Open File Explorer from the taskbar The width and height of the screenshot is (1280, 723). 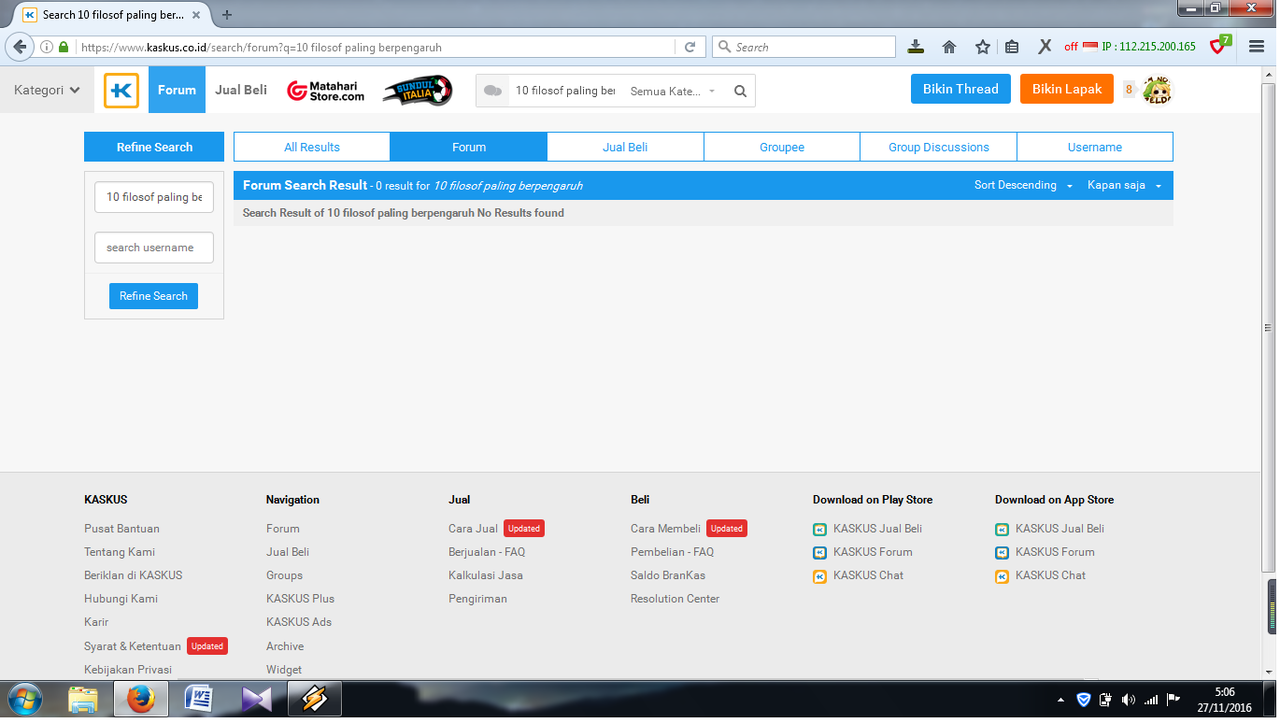click(x=83, y=699)
